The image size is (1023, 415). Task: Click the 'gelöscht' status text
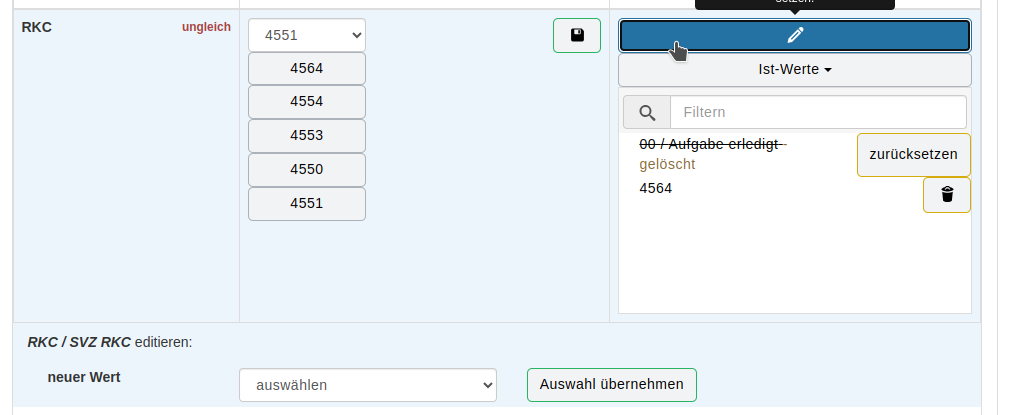coord(667,164)
